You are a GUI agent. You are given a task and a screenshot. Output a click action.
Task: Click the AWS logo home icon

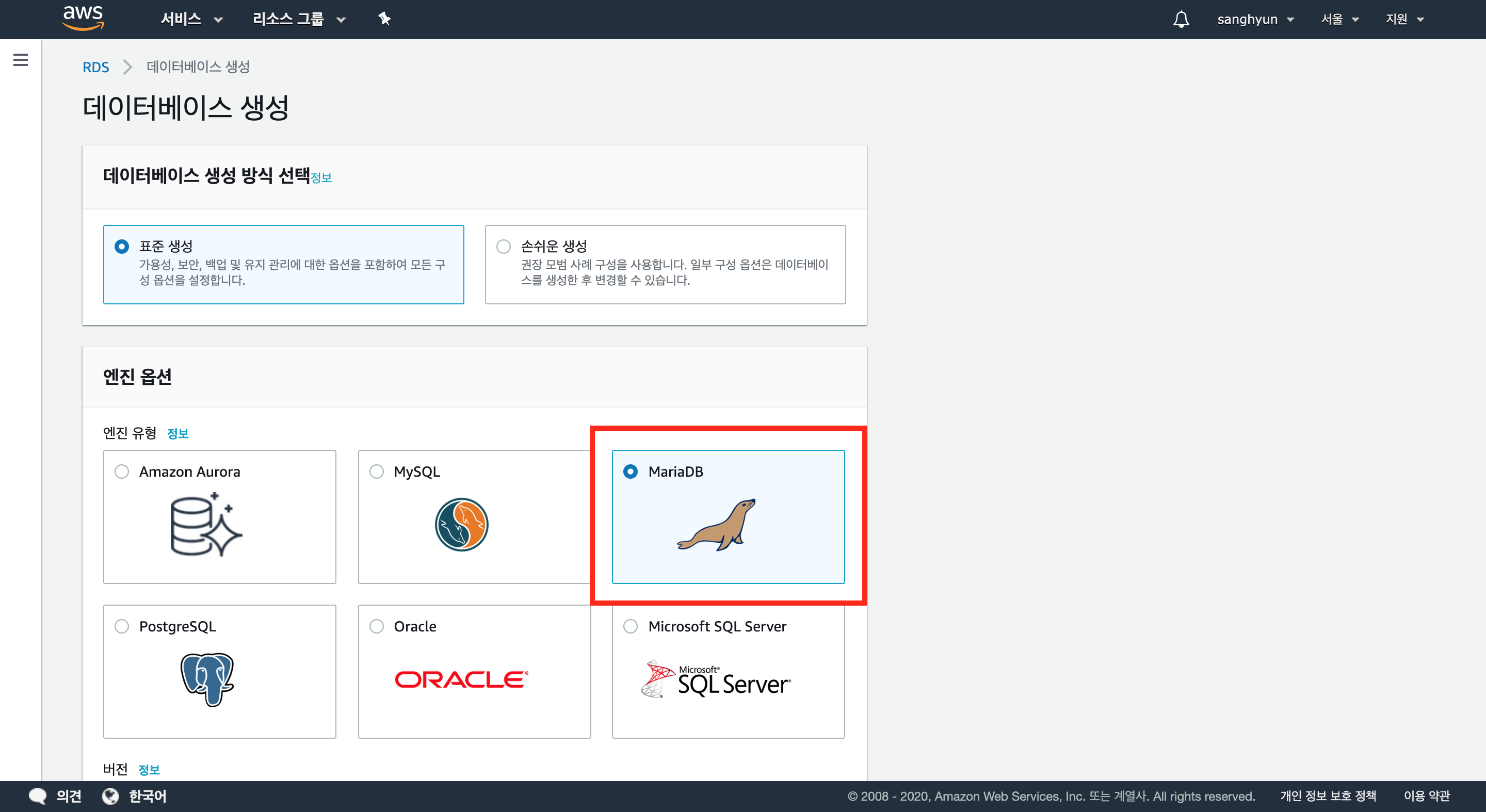(x=83, y=18)
